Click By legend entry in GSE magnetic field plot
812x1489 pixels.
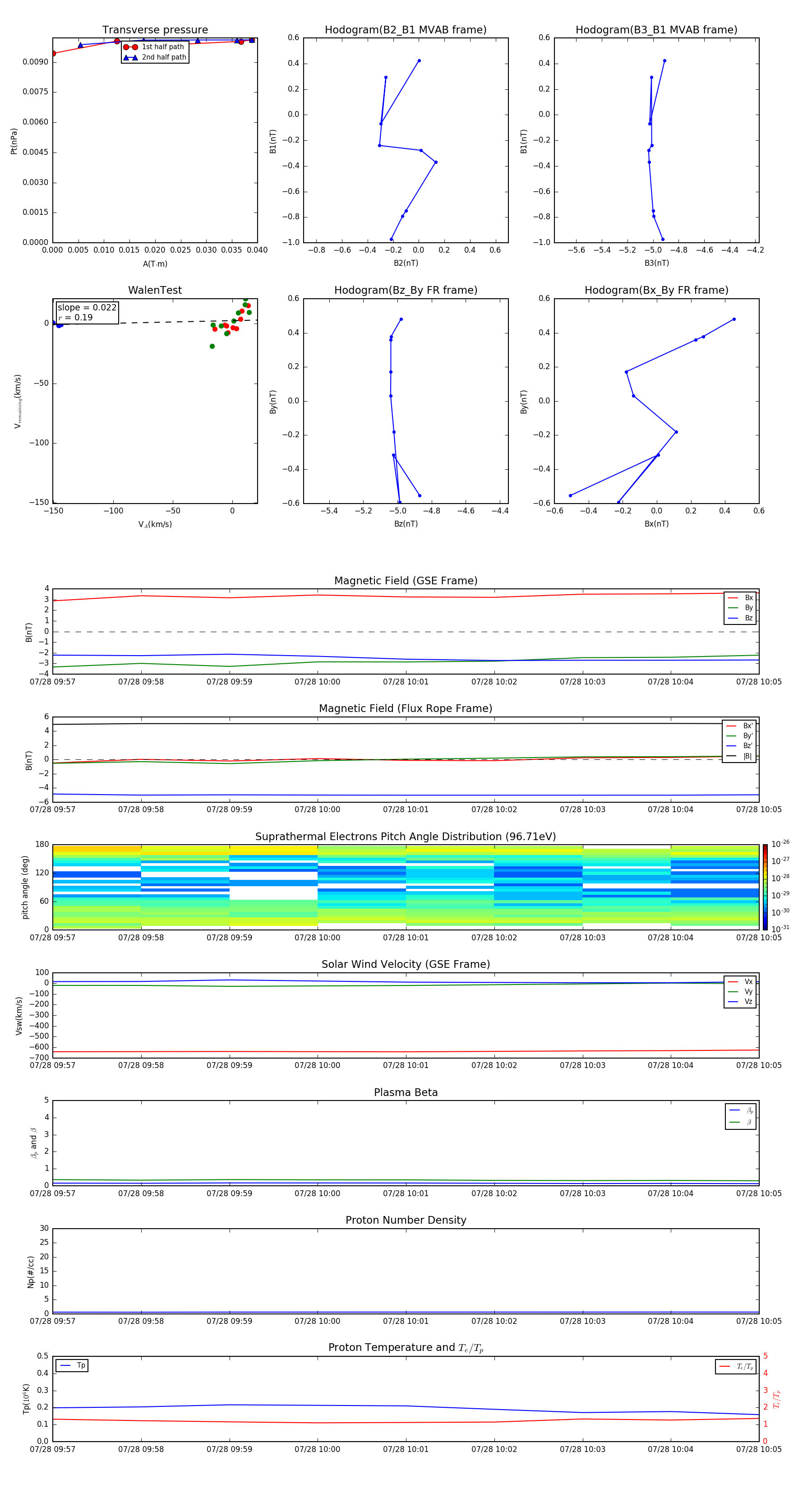pyautogui.click(x=740, y=607)
